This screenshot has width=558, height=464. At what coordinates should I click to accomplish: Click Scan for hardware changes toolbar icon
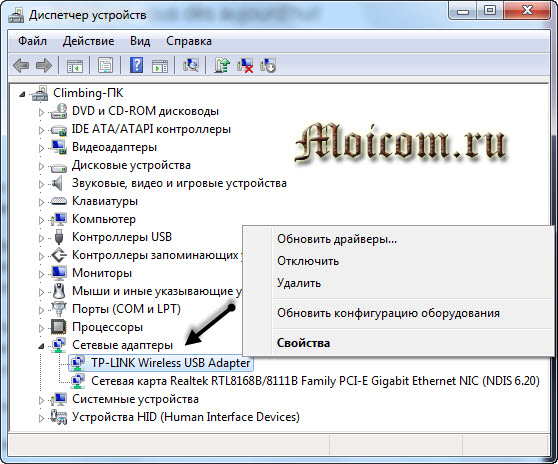point(190,66)
